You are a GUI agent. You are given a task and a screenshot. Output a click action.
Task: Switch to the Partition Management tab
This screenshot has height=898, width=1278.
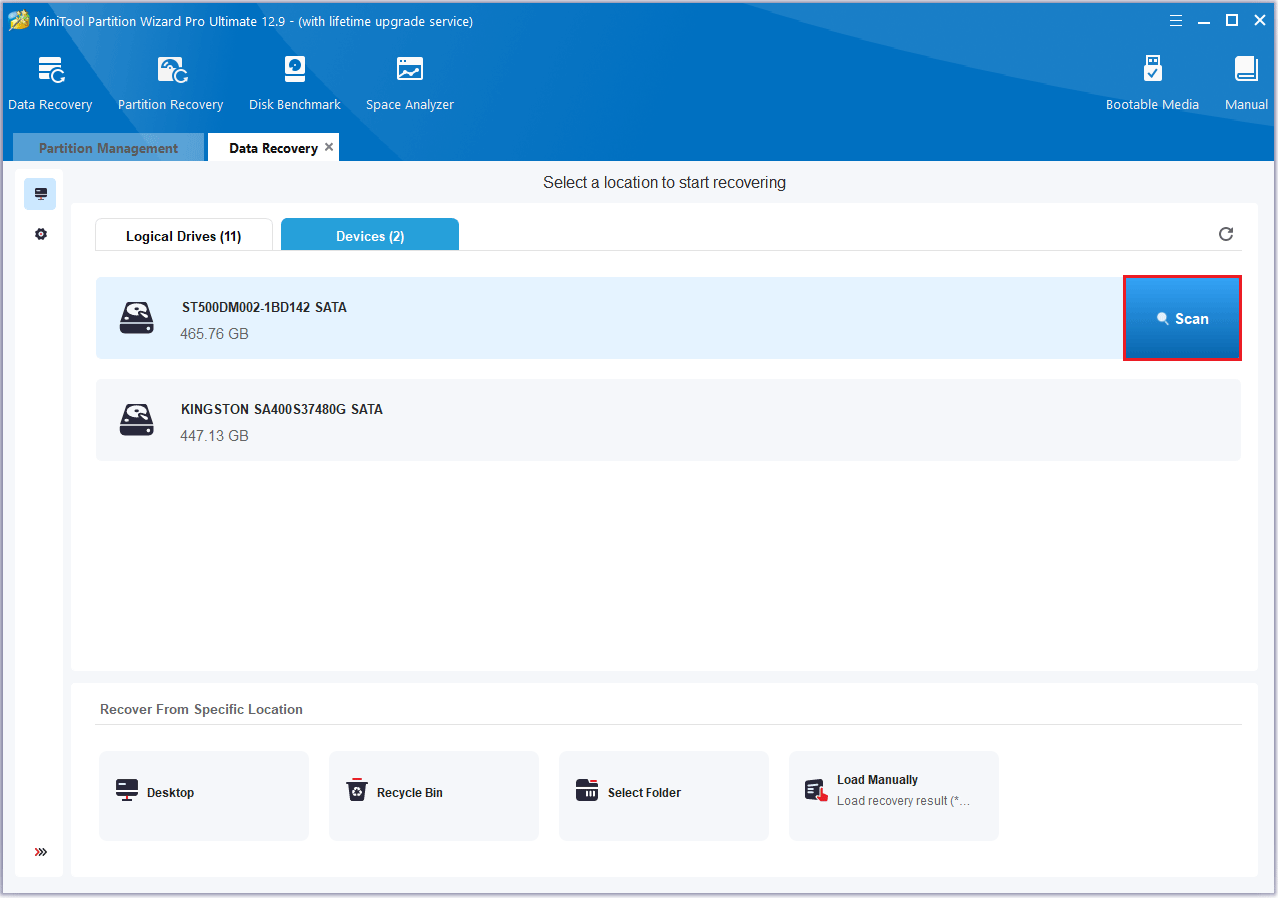point(108,148)
